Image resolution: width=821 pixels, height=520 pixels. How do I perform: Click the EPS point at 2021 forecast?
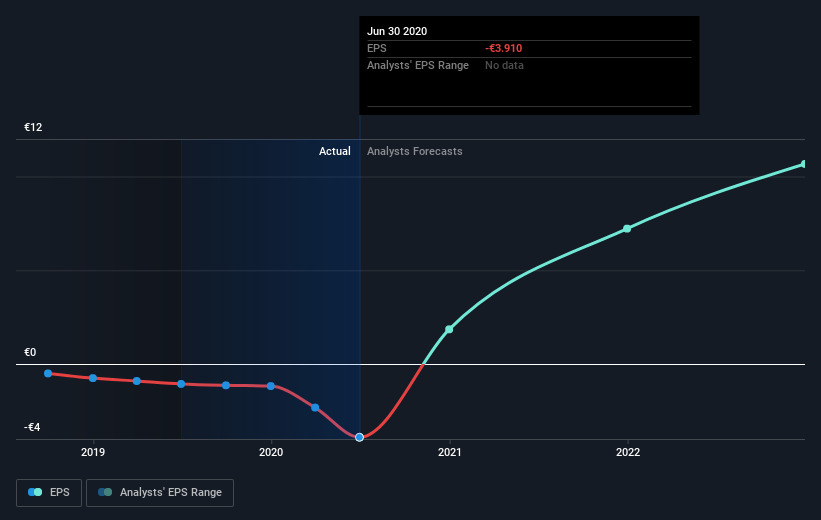[449, 329]
